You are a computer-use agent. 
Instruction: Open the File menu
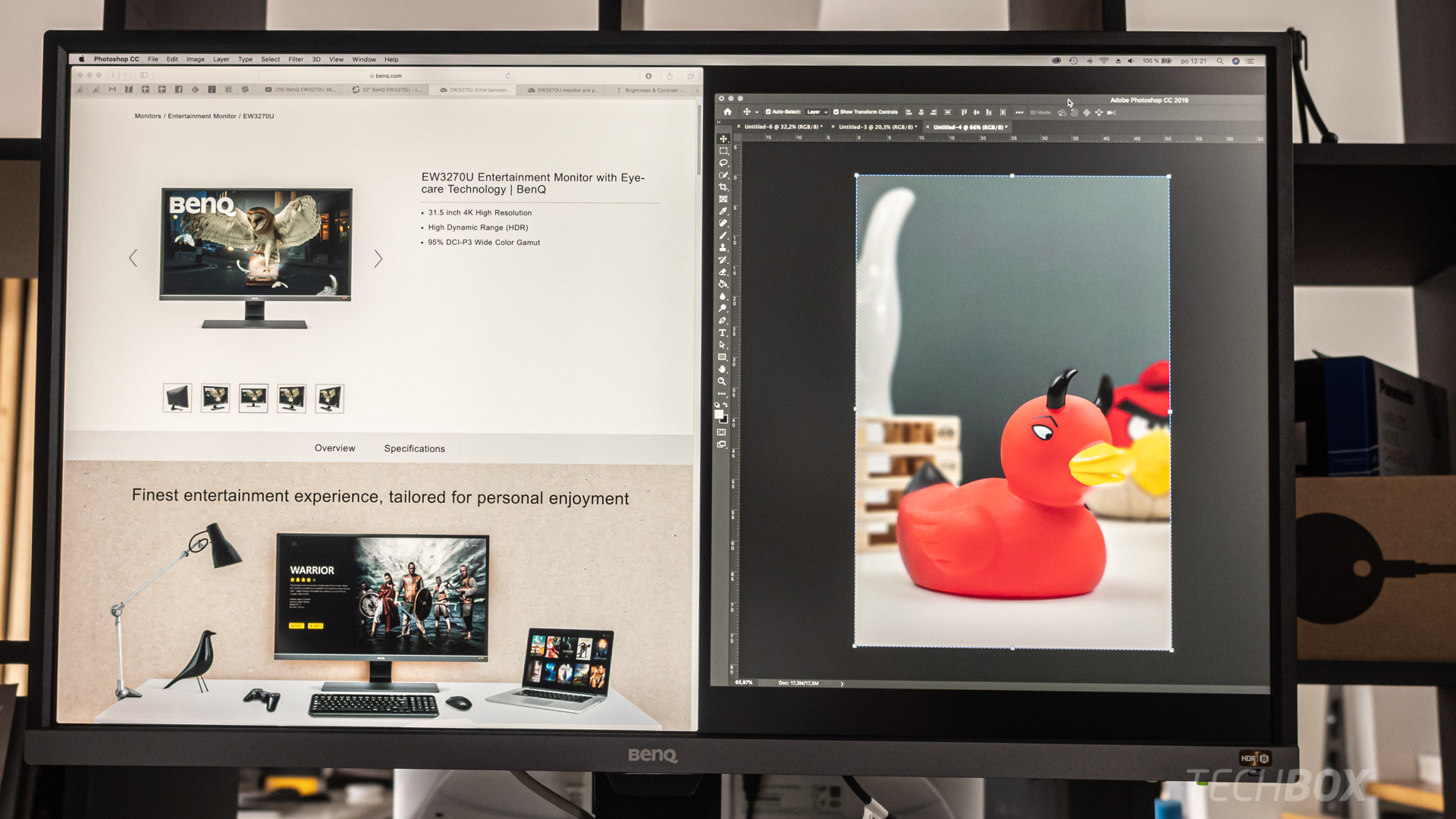153,59
